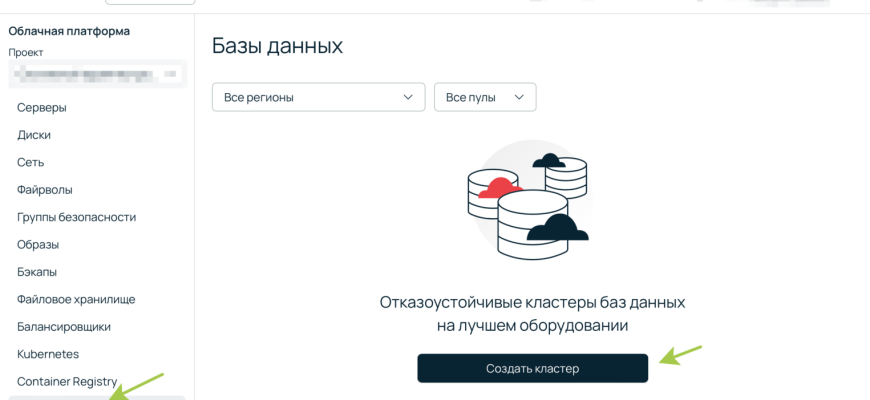Go to the Бэкапы section

pos(37,272)
